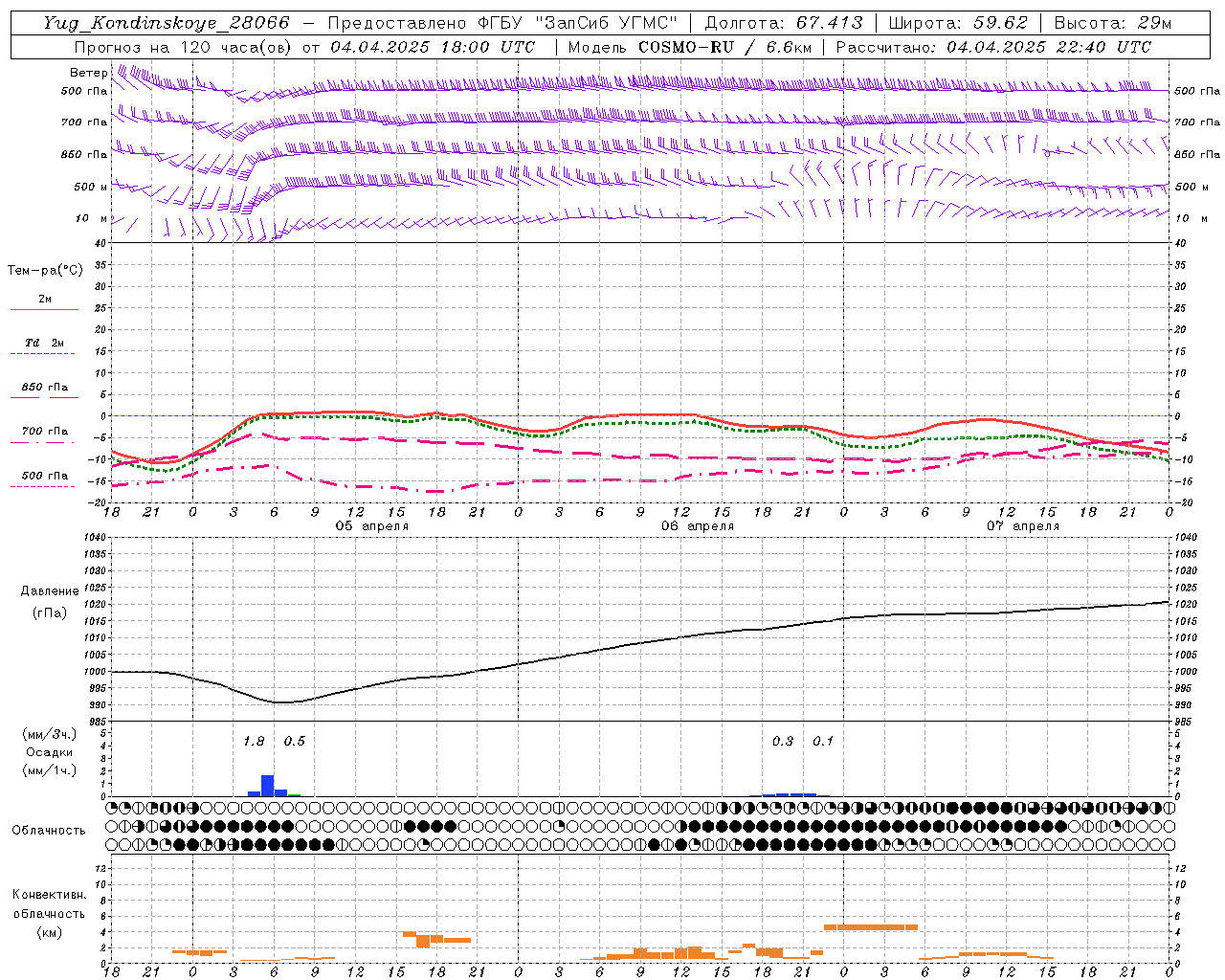Click the Тем-ра(°C) temperature panel label
Viewport: 1225px width, 980px height.
click(x=45, y=271)
